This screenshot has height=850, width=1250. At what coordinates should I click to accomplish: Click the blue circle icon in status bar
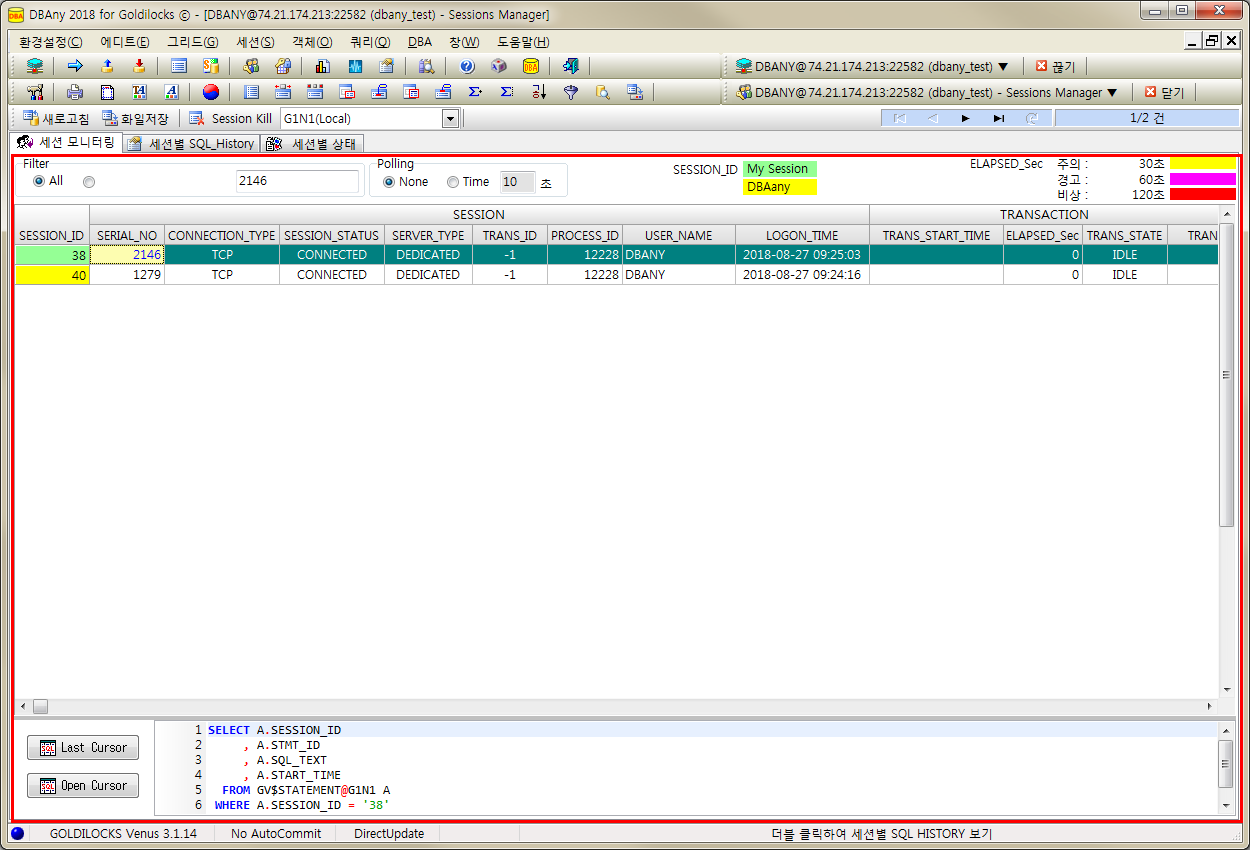(17, 833)
